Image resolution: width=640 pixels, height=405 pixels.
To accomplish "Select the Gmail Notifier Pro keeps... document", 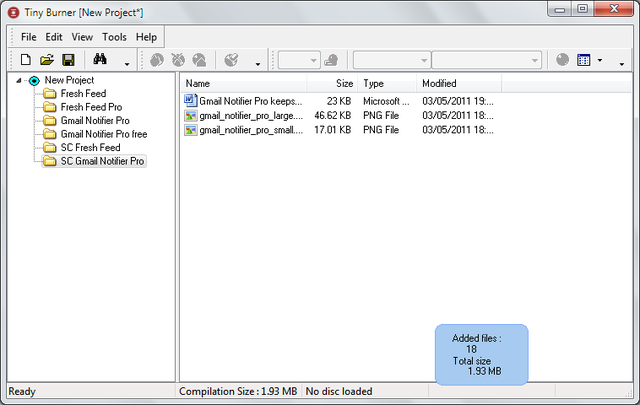I will 251,101.
